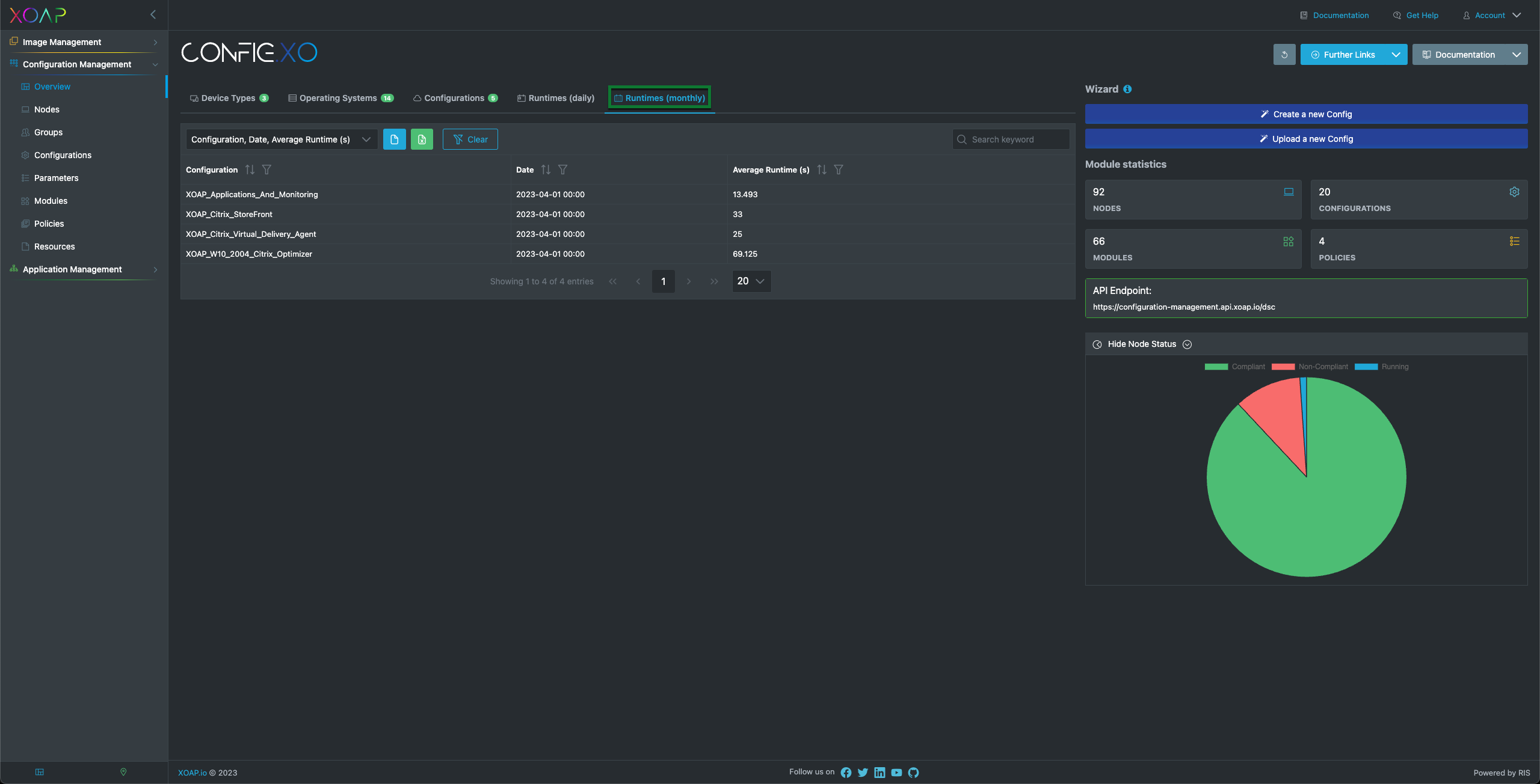Image resolution: width=1540 pixels, height=784 pixels.
Task: Click the layout icon at sidebar bottom
Action: pyautogui.click(x=40, y=772)
